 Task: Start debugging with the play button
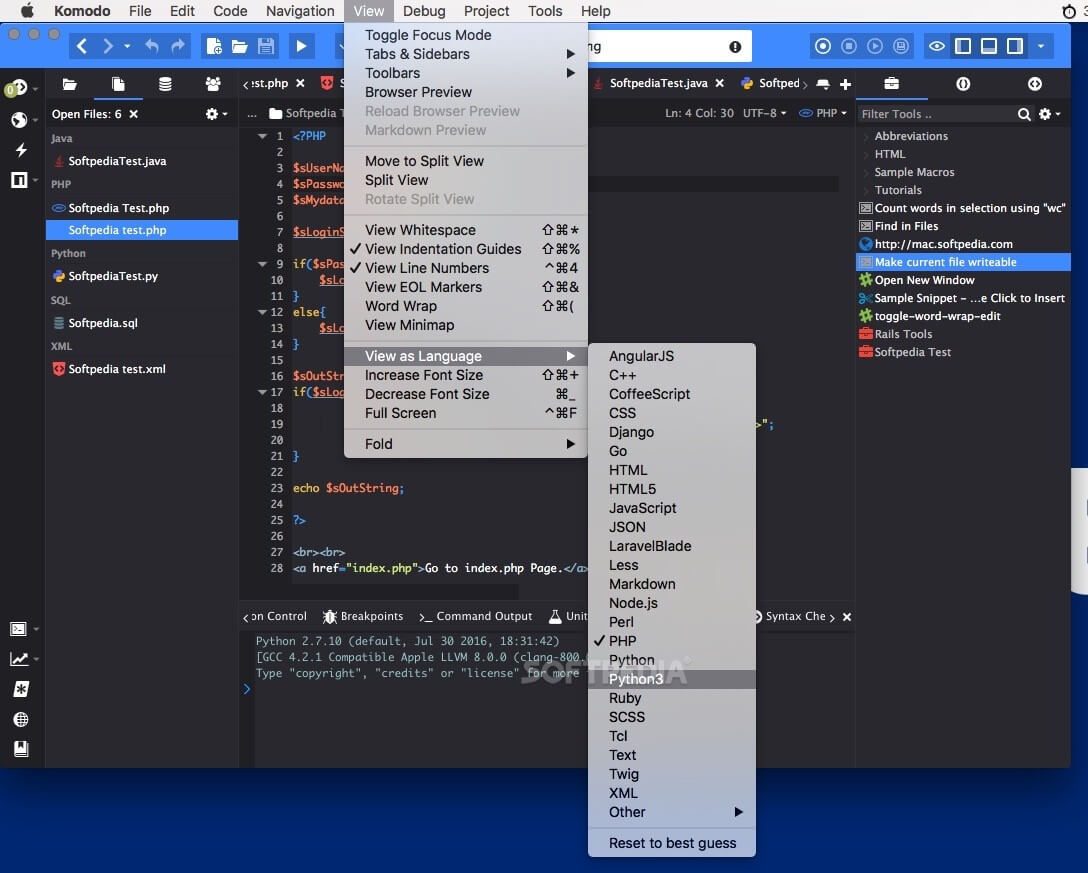pyautogui.click(x=301, y=46)
